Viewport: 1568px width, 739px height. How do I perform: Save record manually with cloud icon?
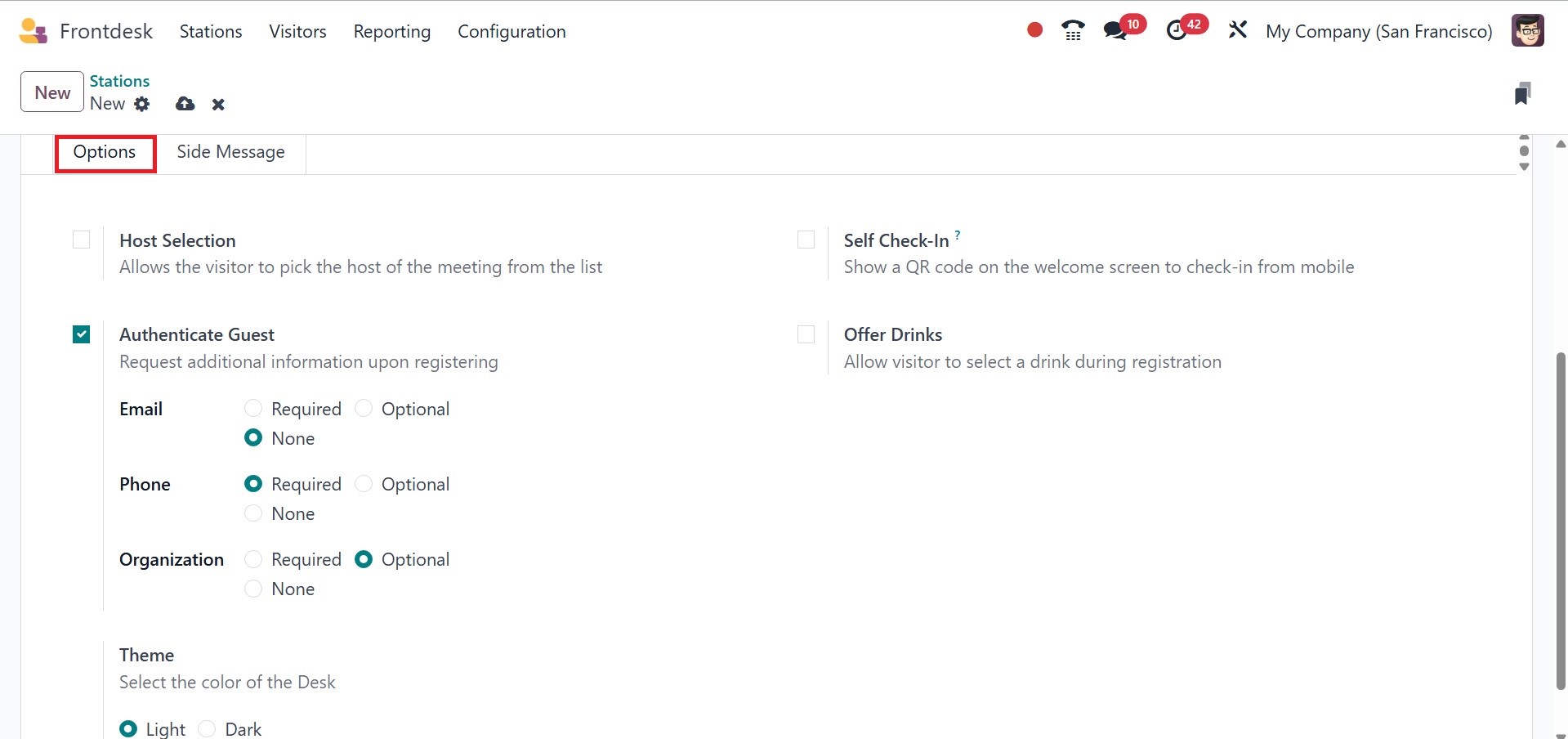pos(185,104)
